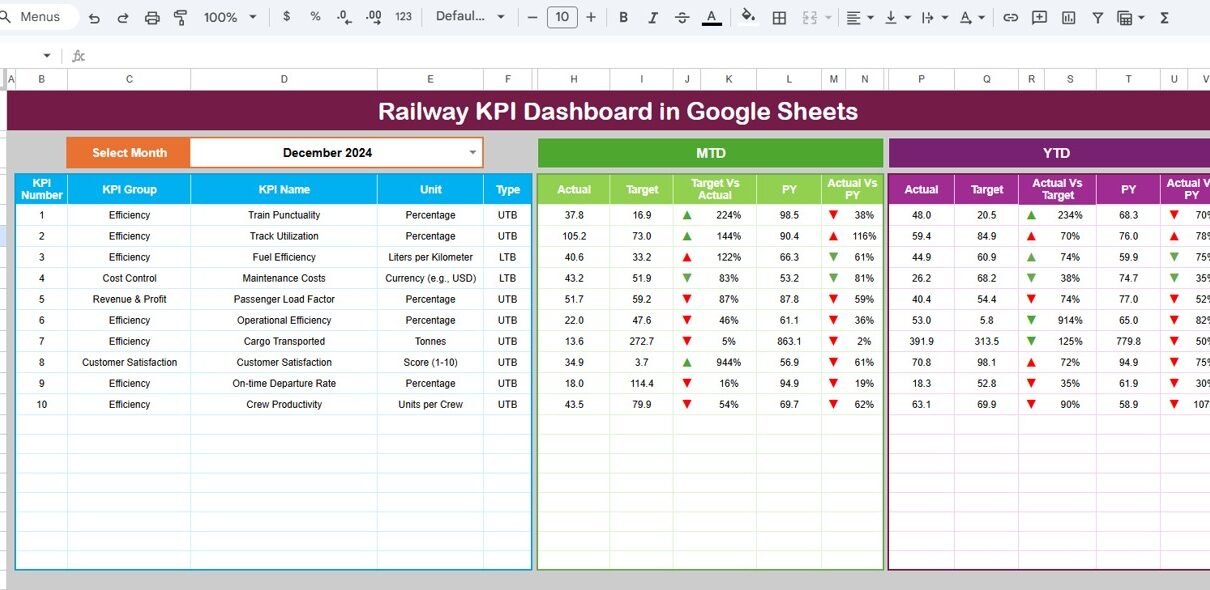Click the Insert link icon
This screenshot has height=590, width=1210.
[1010, 18]
